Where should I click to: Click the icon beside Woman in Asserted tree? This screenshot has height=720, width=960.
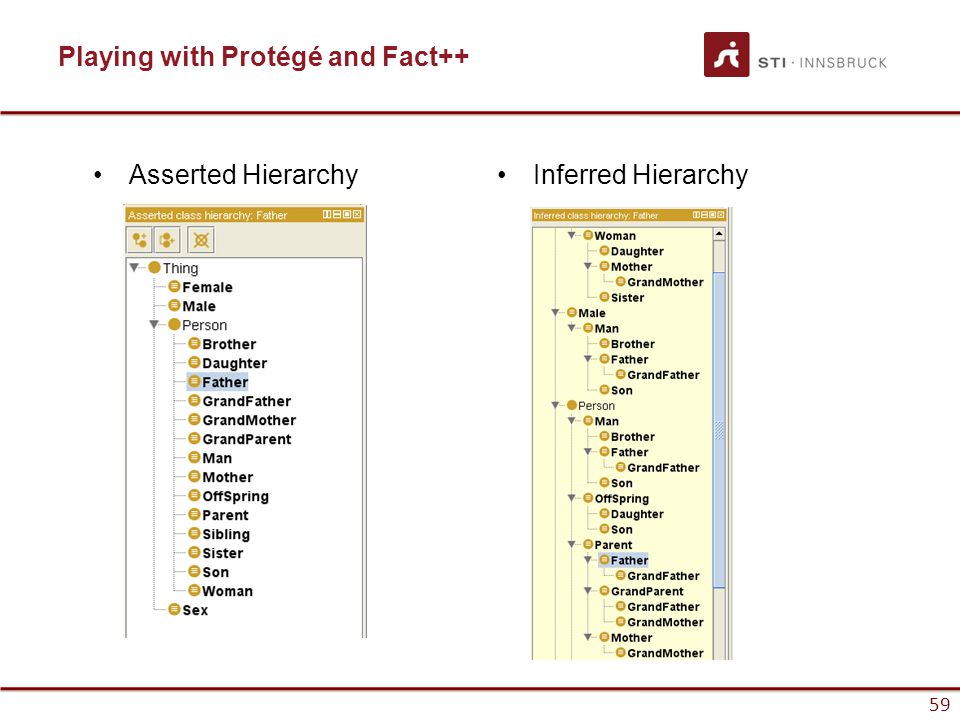tap(194, 590)
